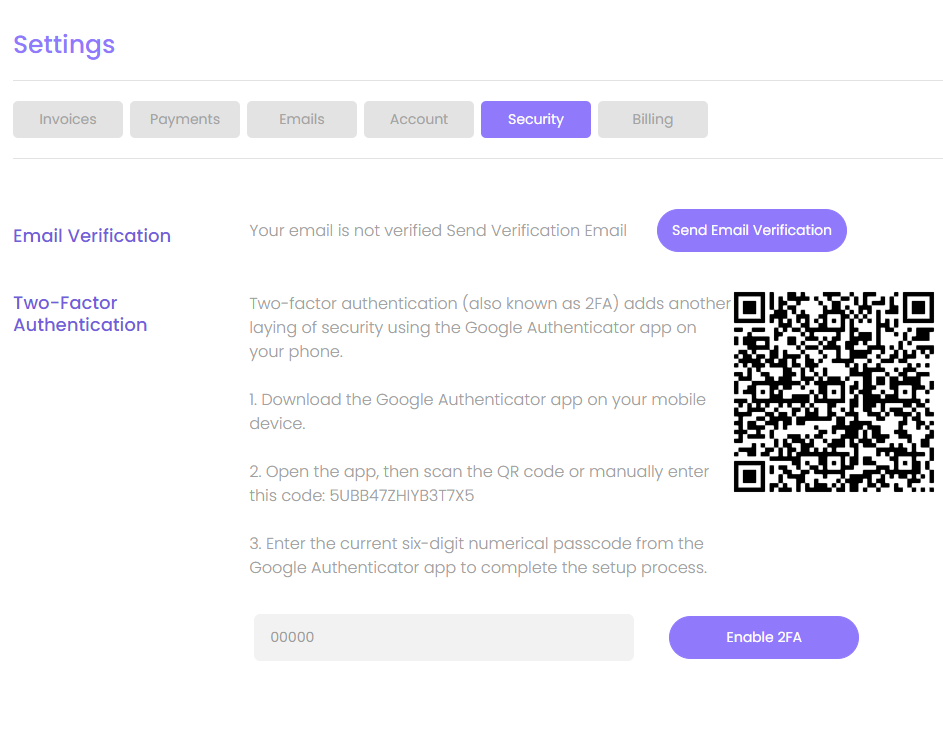
Task: Click the Two-Factor Authentication section label
Action: (x=80, y=314)
